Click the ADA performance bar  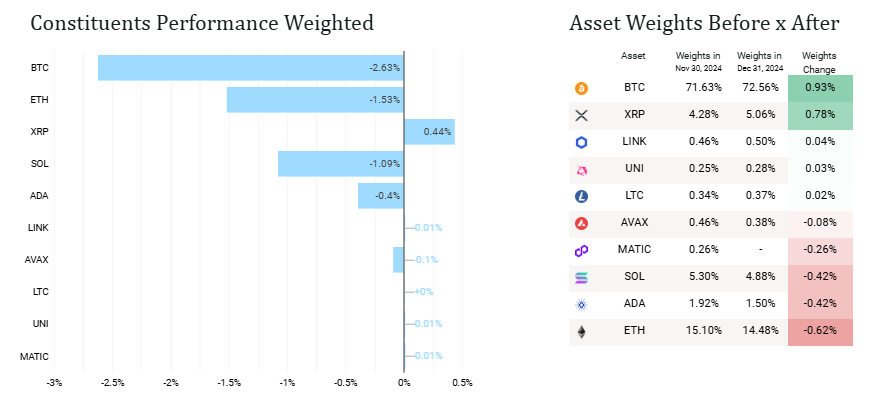click(380, 195)
